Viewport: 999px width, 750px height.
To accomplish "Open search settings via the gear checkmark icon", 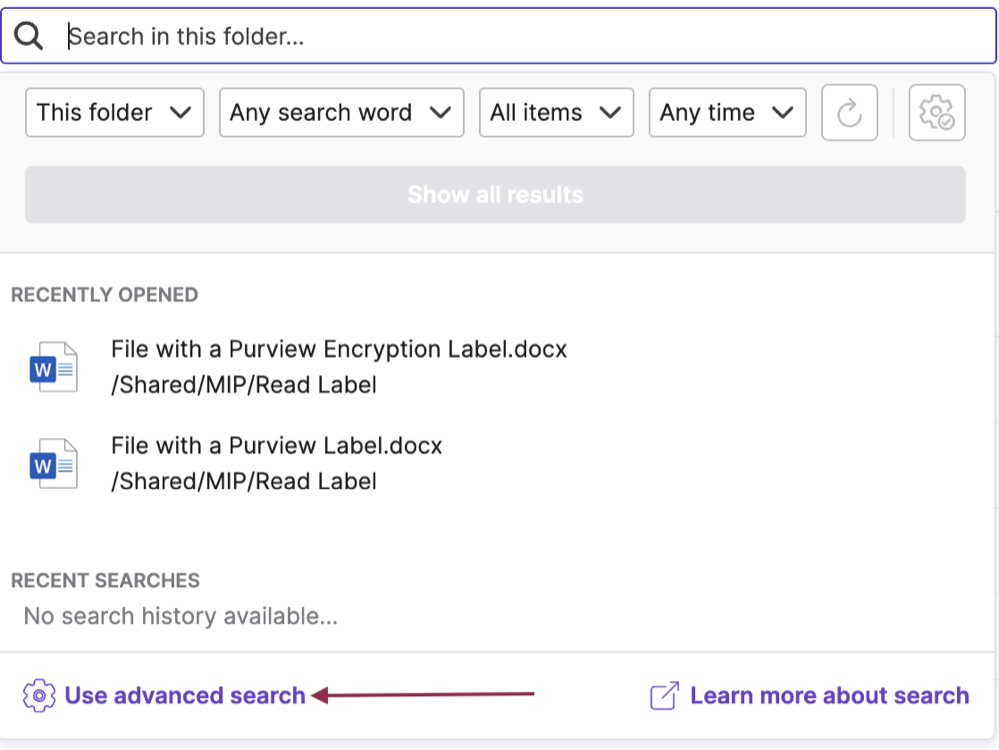I will 936,112.
